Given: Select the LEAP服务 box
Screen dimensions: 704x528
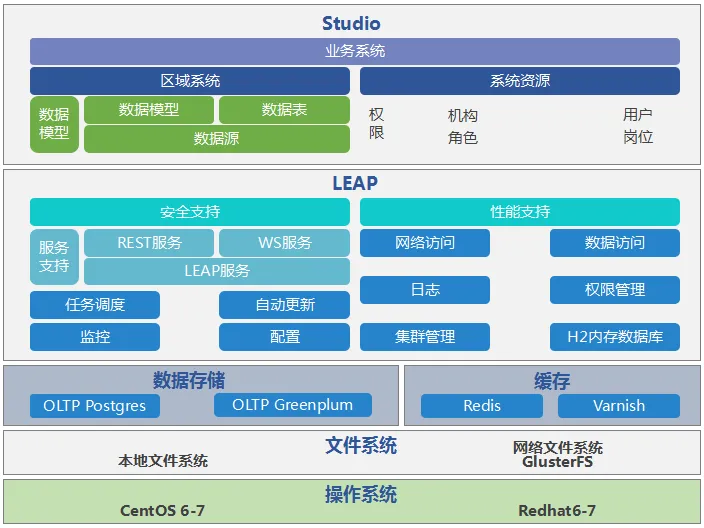Looking at the screenshot, I should (216, 271).
